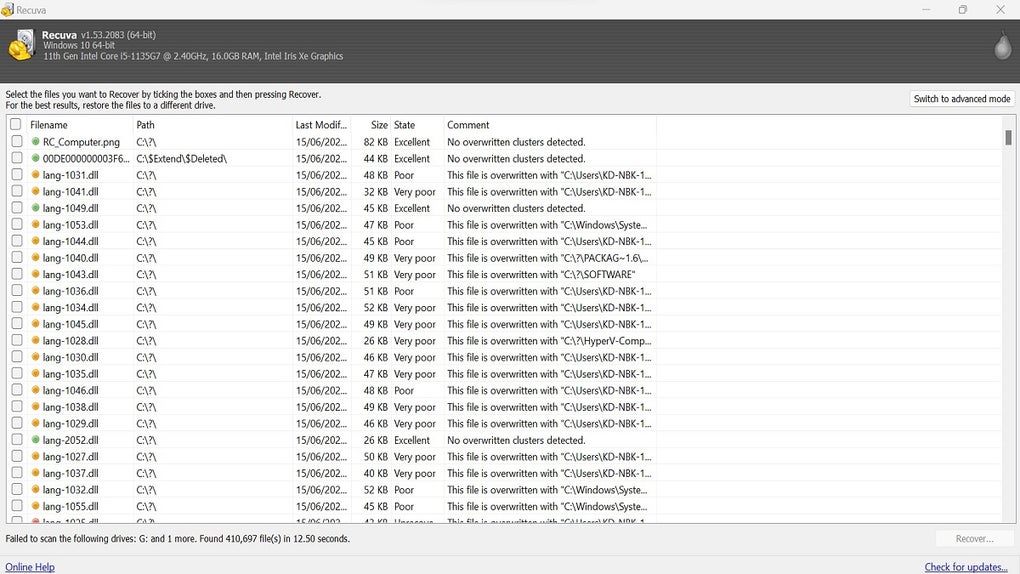Viewport: 1020px width, 574px height.
Task: Open the Online Help link
Action: pos(30,567)
